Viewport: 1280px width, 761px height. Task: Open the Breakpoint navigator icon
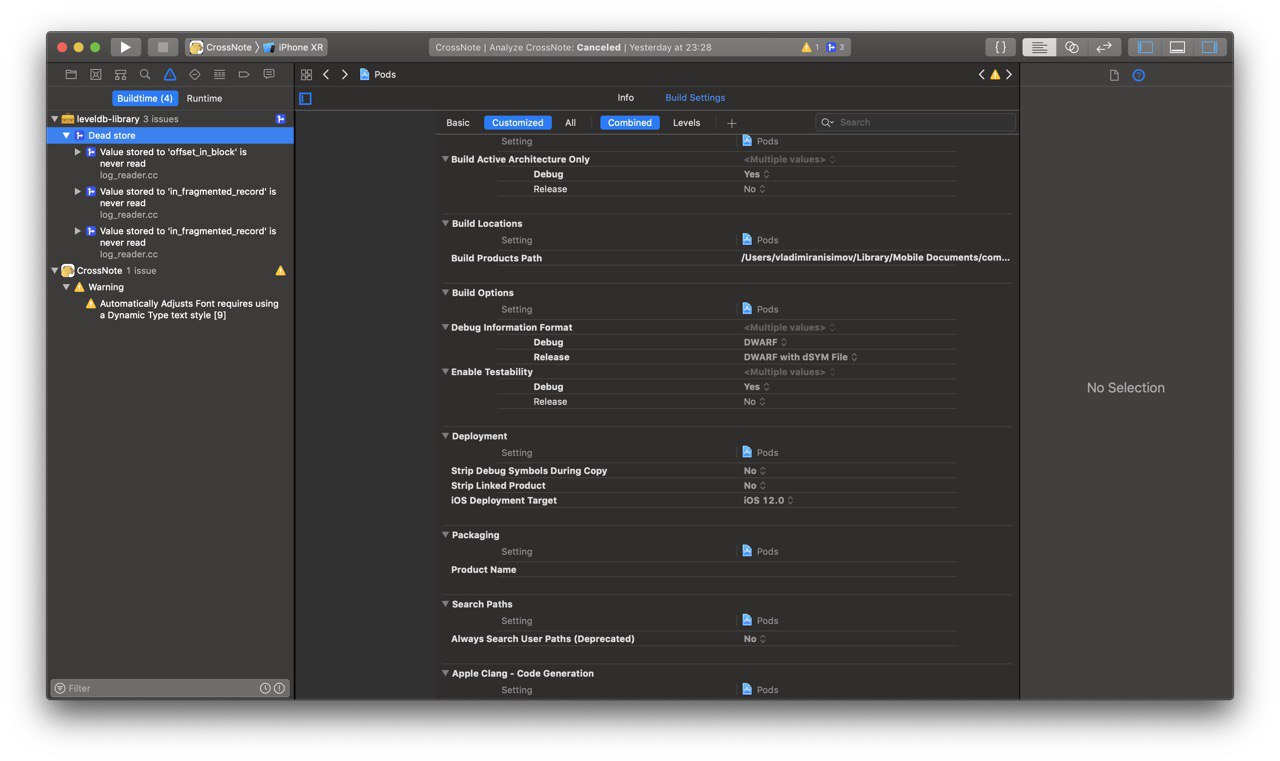244,75
